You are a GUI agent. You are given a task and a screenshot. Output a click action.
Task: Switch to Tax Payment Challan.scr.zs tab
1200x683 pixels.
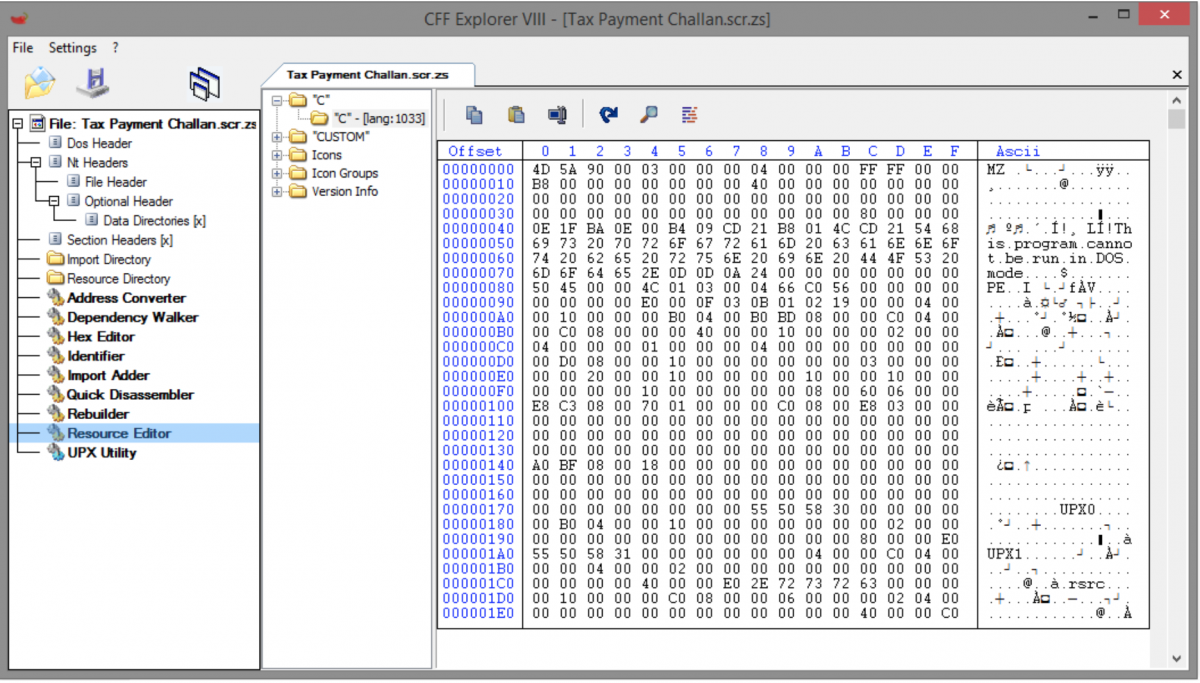(367, 75)
